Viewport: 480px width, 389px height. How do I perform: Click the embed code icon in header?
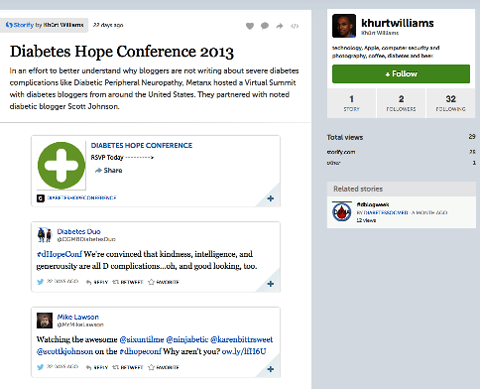coord(295,26)
